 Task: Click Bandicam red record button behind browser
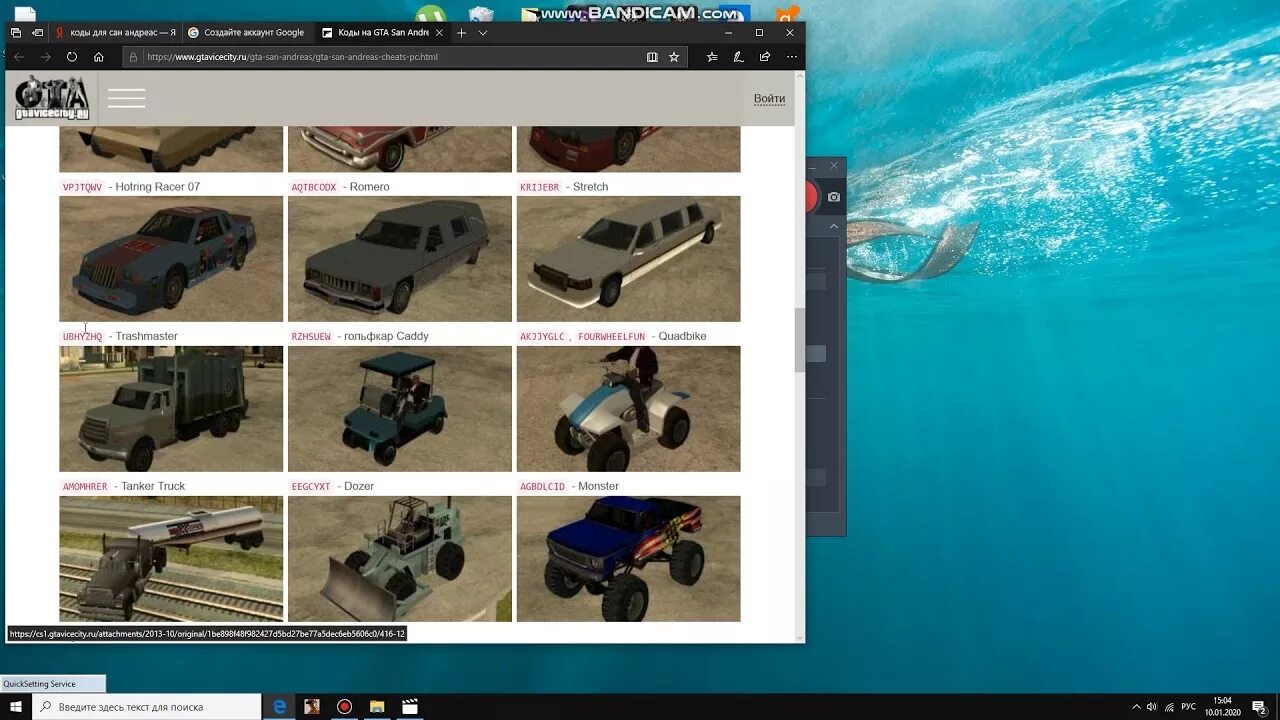point(811,197)
